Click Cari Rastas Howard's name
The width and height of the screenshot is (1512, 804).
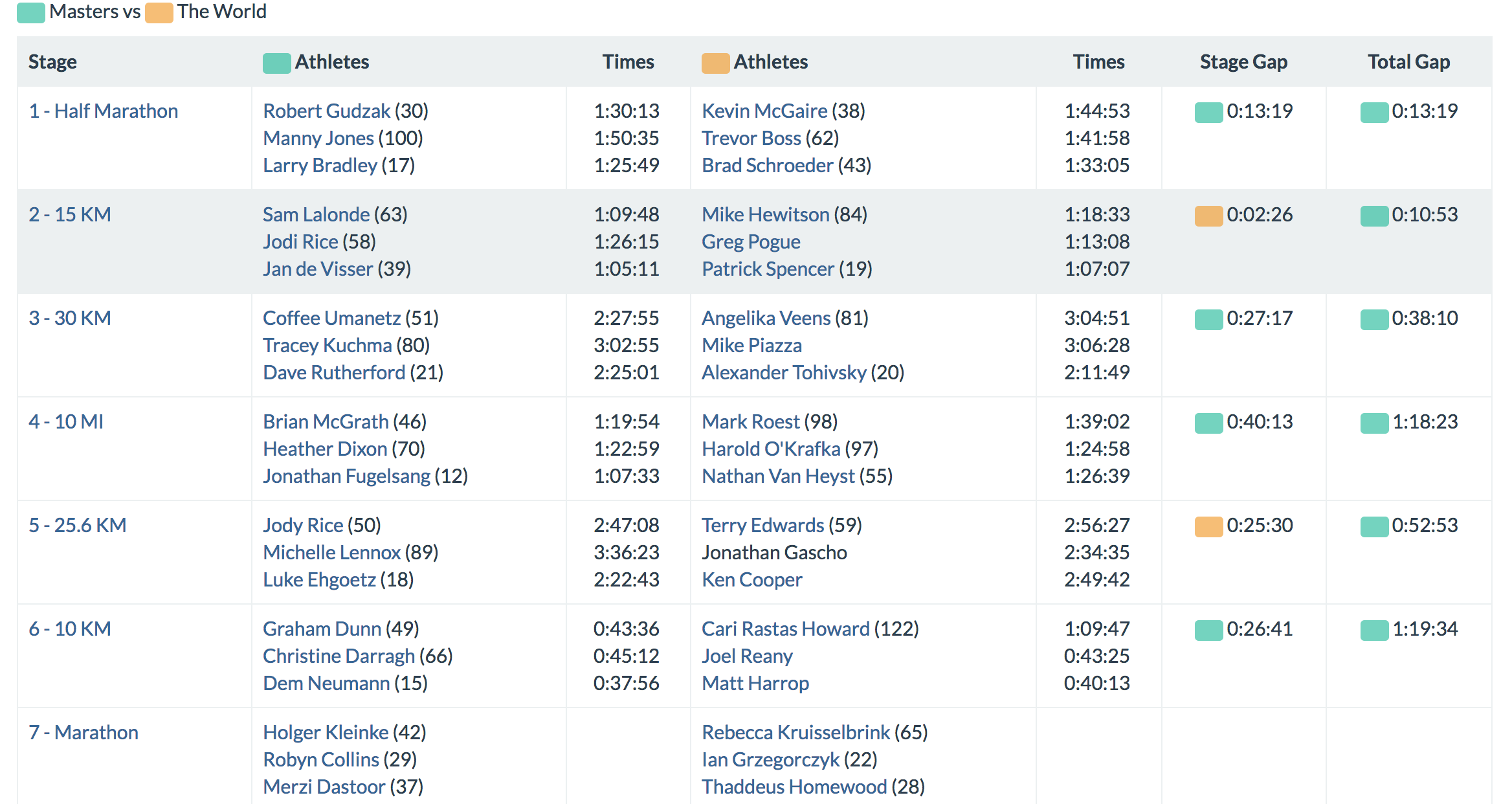click(785, 629)
